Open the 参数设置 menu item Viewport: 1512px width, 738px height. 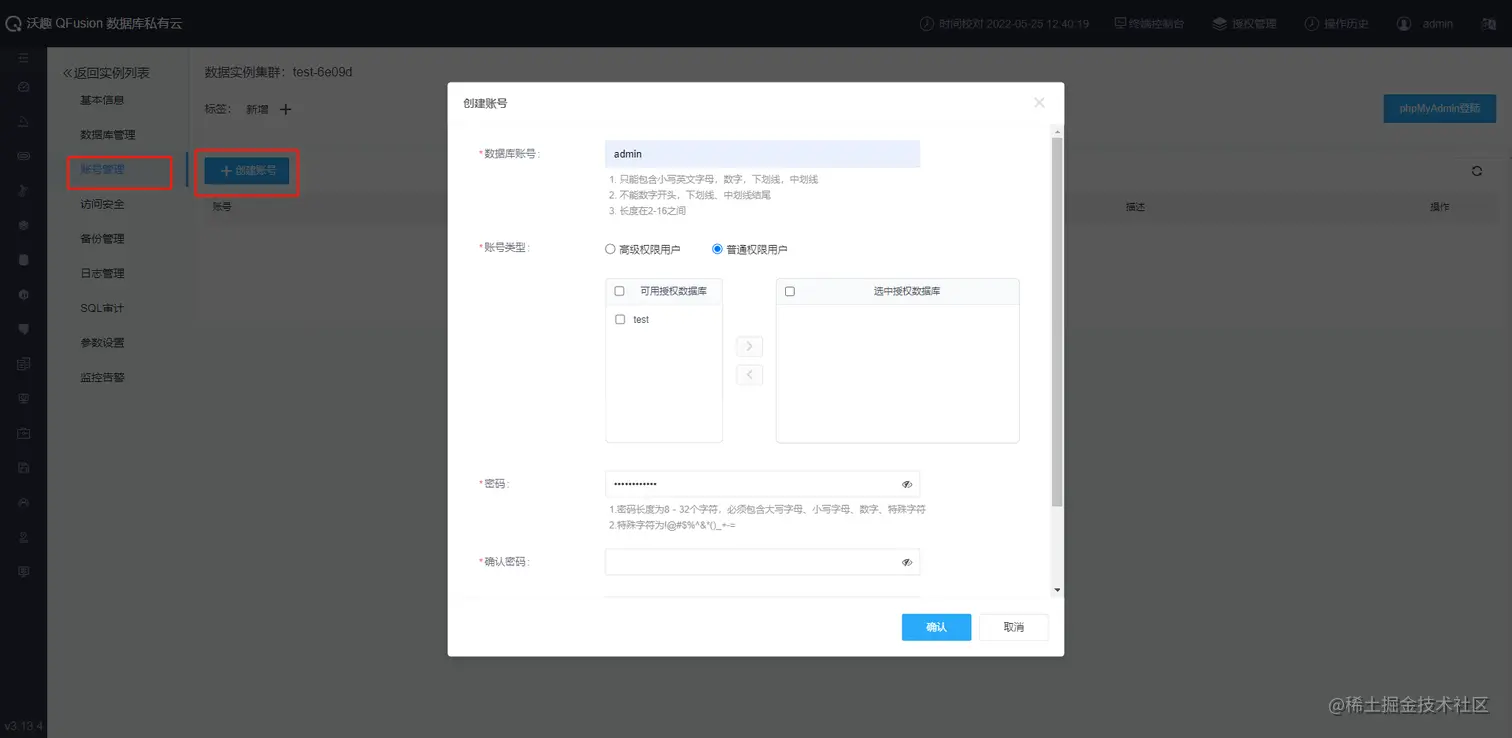[102, 343]
